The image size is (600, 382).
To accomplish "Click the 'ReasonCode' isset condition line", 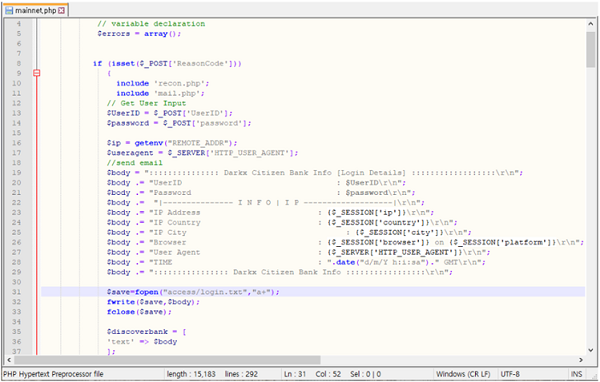I will pos(167,64).
